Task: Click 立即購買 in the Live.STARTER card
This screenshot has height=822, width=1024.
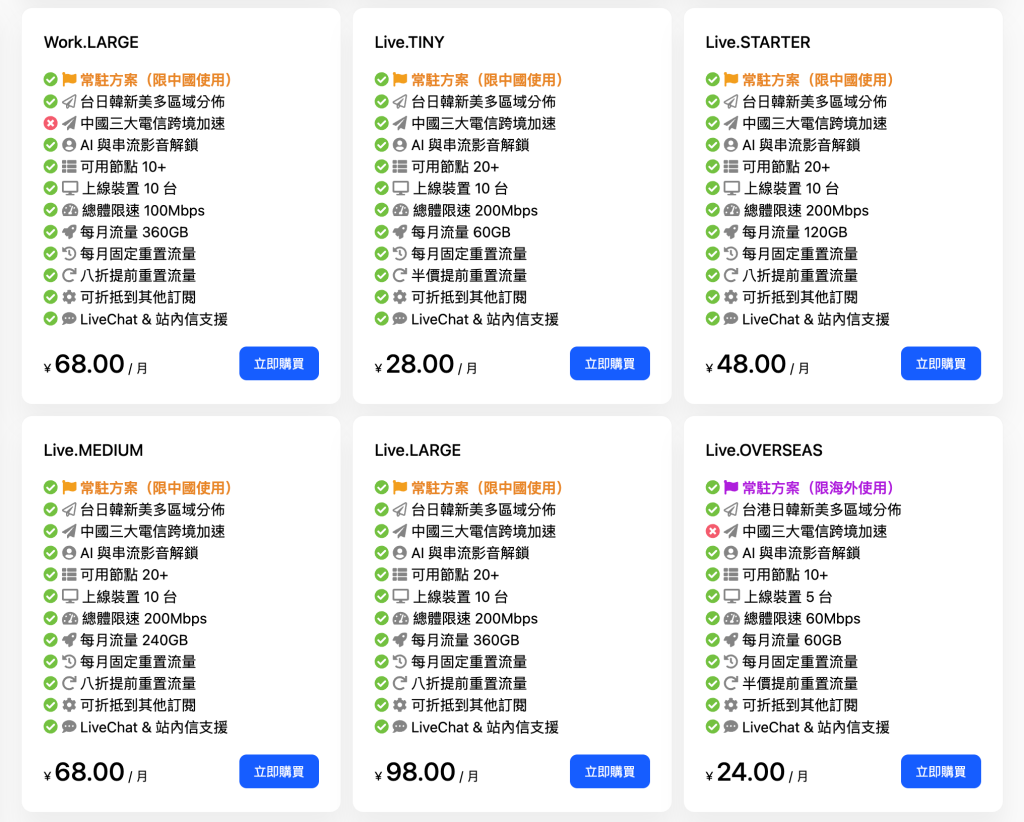Action: [940, 363]
